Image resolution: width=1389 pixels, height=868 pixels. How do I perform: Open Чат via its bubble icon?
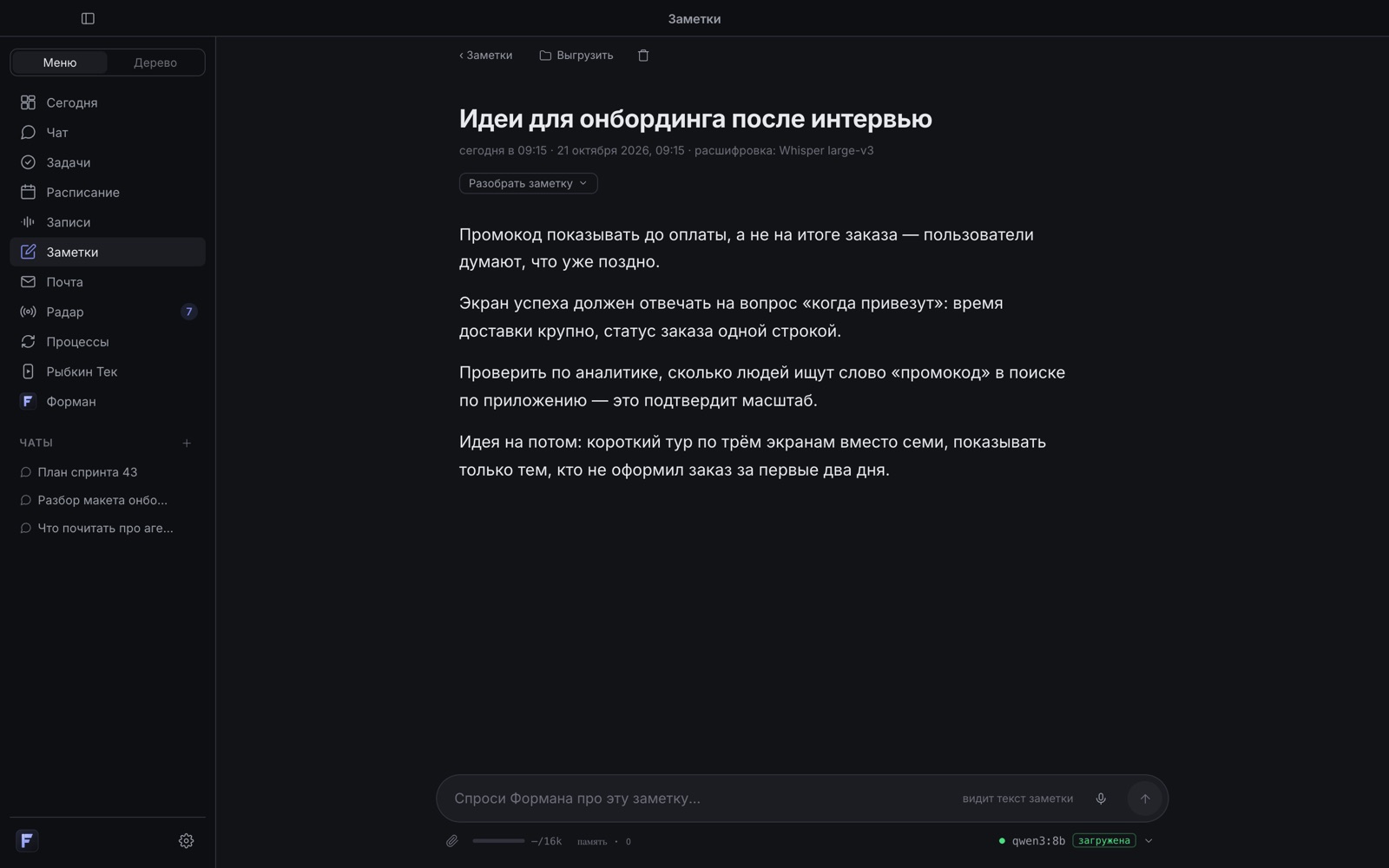[28, 132]
